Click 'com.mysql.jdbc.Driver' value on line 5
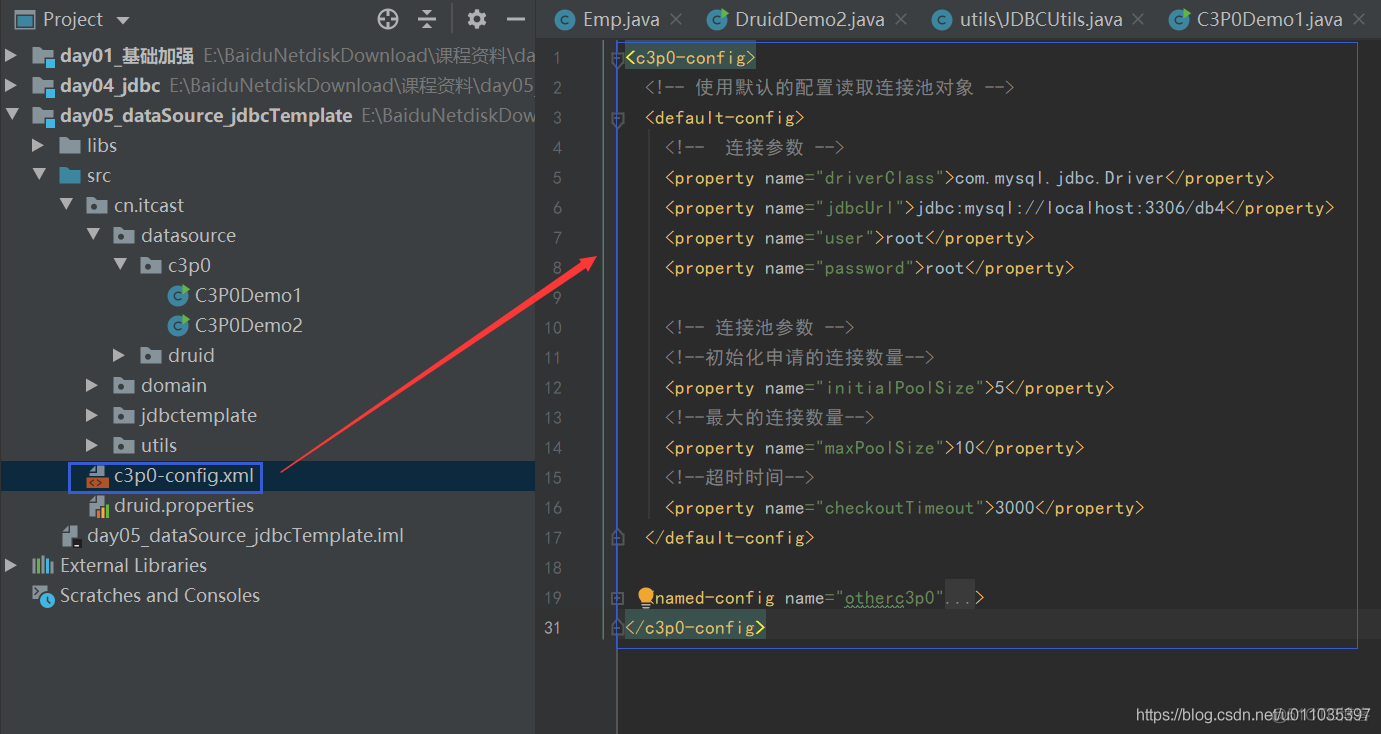The width and height of the screenshot is (1381, 734). click(x=1059, y=178)
